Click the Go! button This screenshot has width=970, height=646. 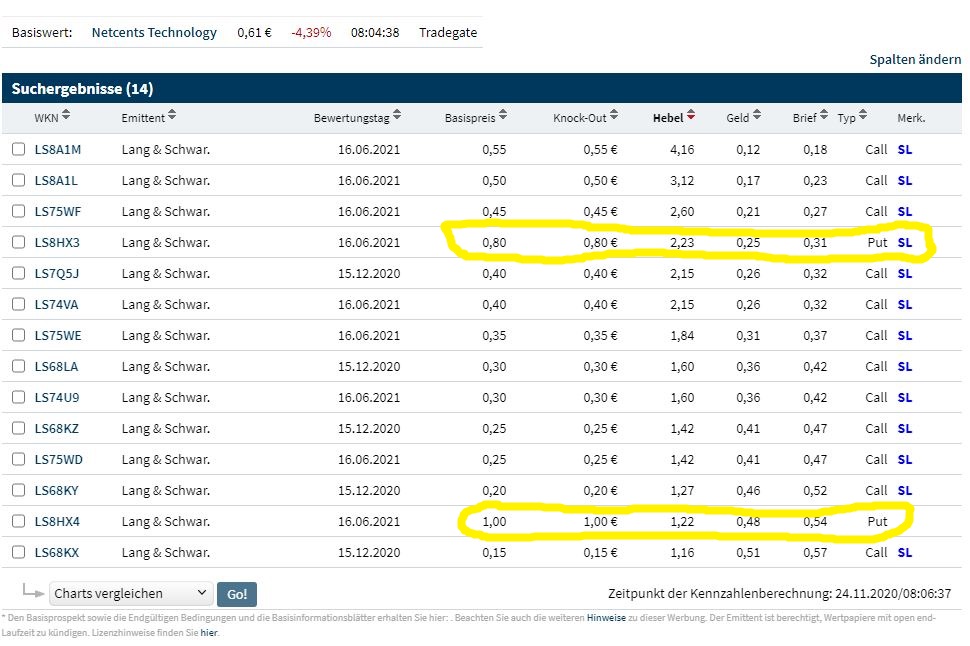pyautogui.click(x=237, y=594)
